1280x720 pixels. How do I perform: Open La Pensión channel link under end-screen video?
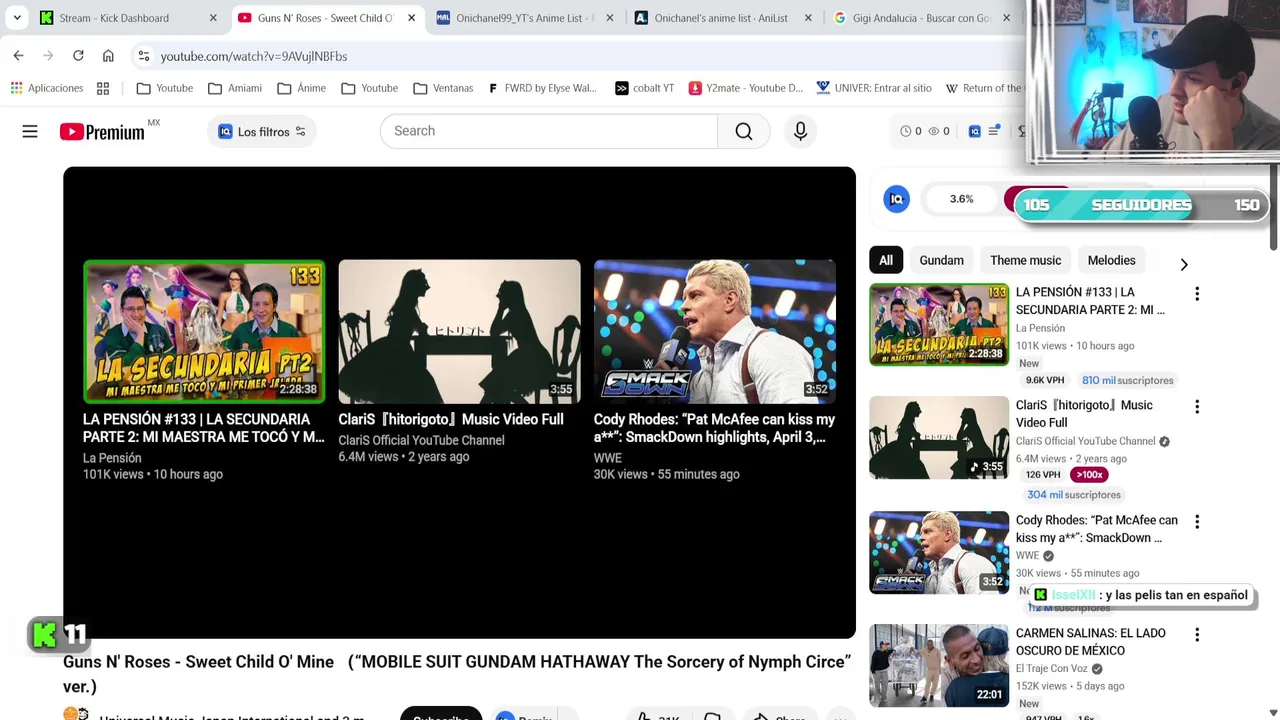pyautogui.click(x=112, y=458)
